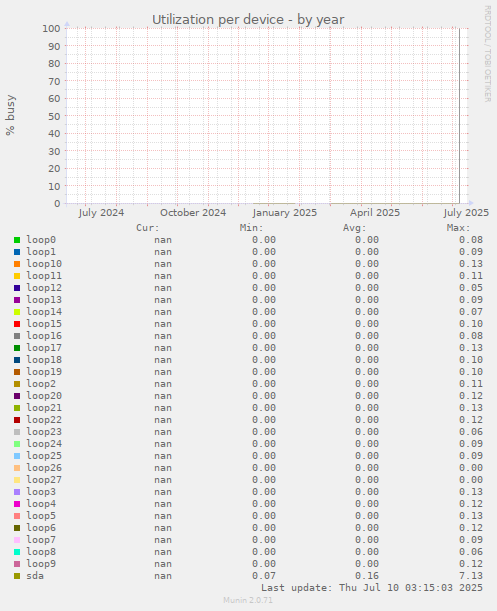Click sda's Min value 0.07
The width and height of the screenshot is (497, 611).
tap(264, 576)
